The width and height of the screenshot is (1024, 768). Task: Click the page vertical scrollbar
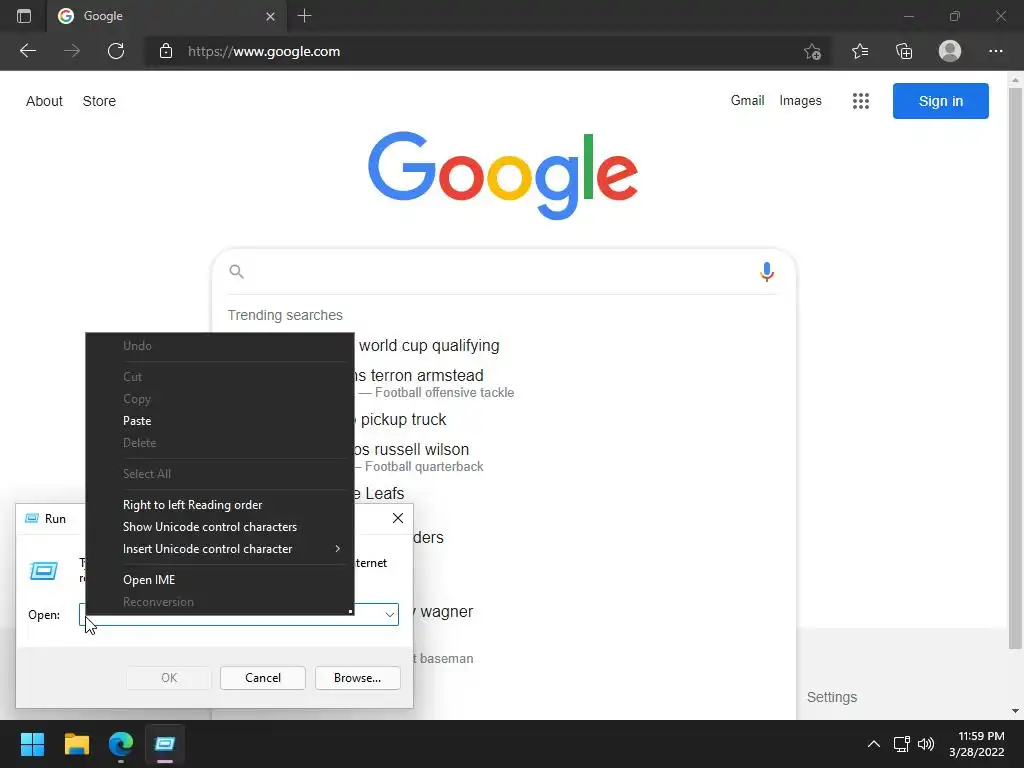(x=1015, y=366)
